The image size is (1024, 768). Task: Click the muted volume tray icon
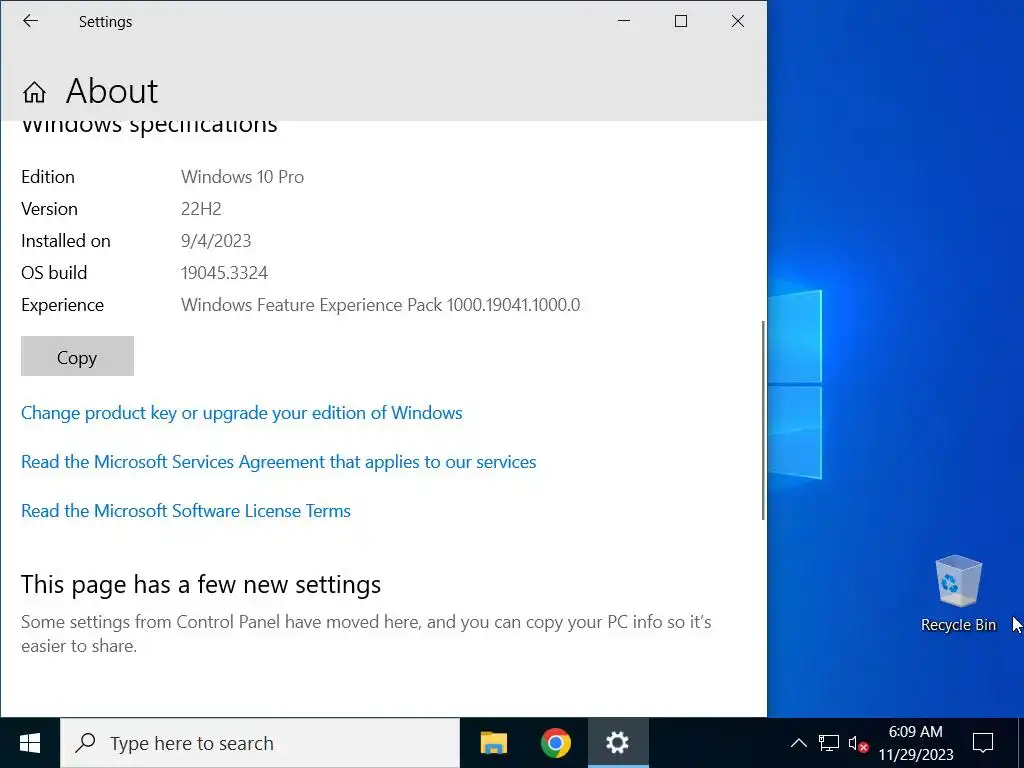pyautogui.click(x=858, y=743)
